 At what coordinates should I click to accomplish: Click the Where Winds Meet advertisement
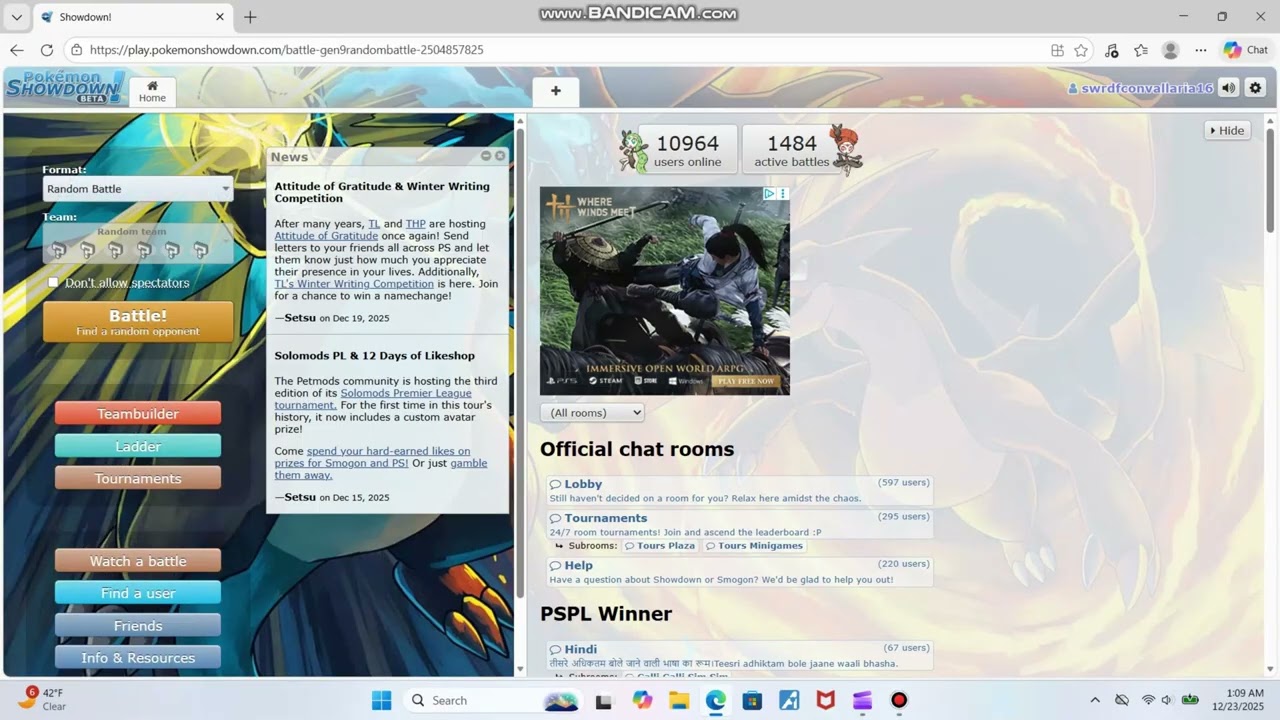665,291
